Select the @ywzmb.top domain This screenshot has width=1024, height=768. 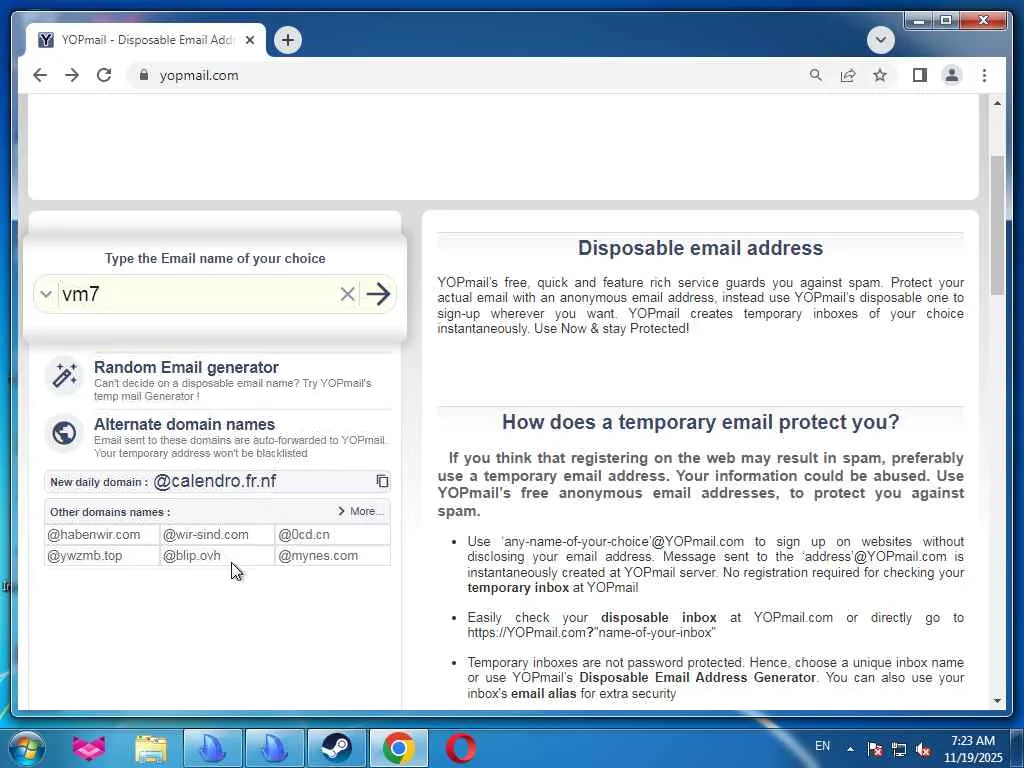pos(85,556)
